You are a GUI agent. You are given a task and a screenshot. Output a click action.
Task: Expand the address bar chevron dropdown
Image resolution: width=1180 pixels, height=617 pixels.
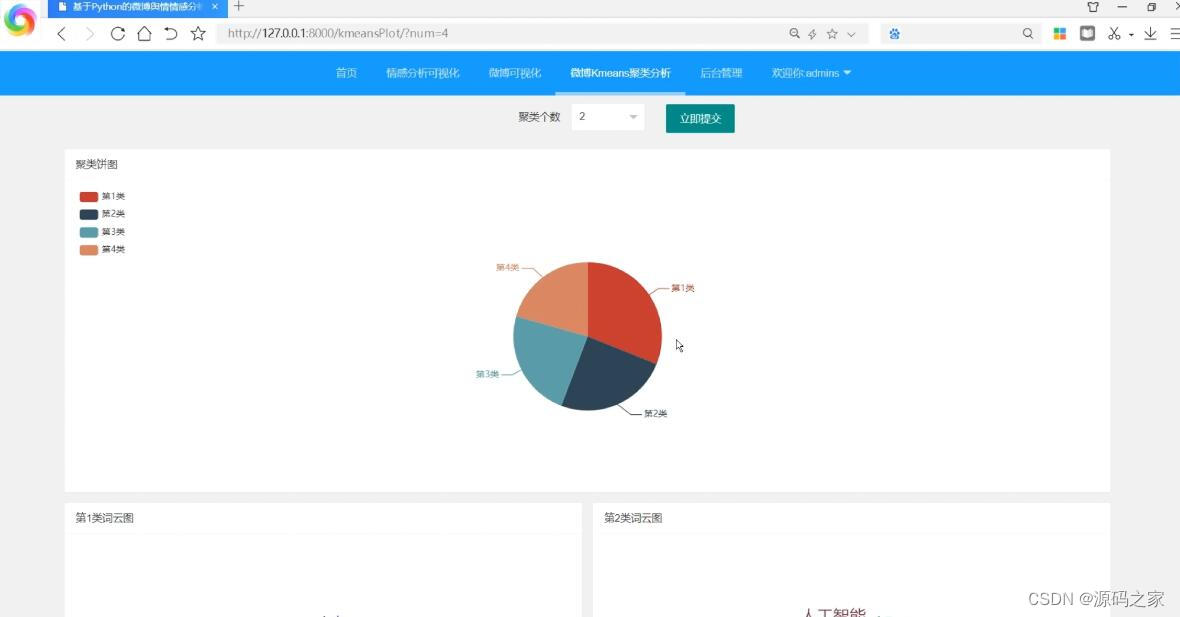click(851, 34)
